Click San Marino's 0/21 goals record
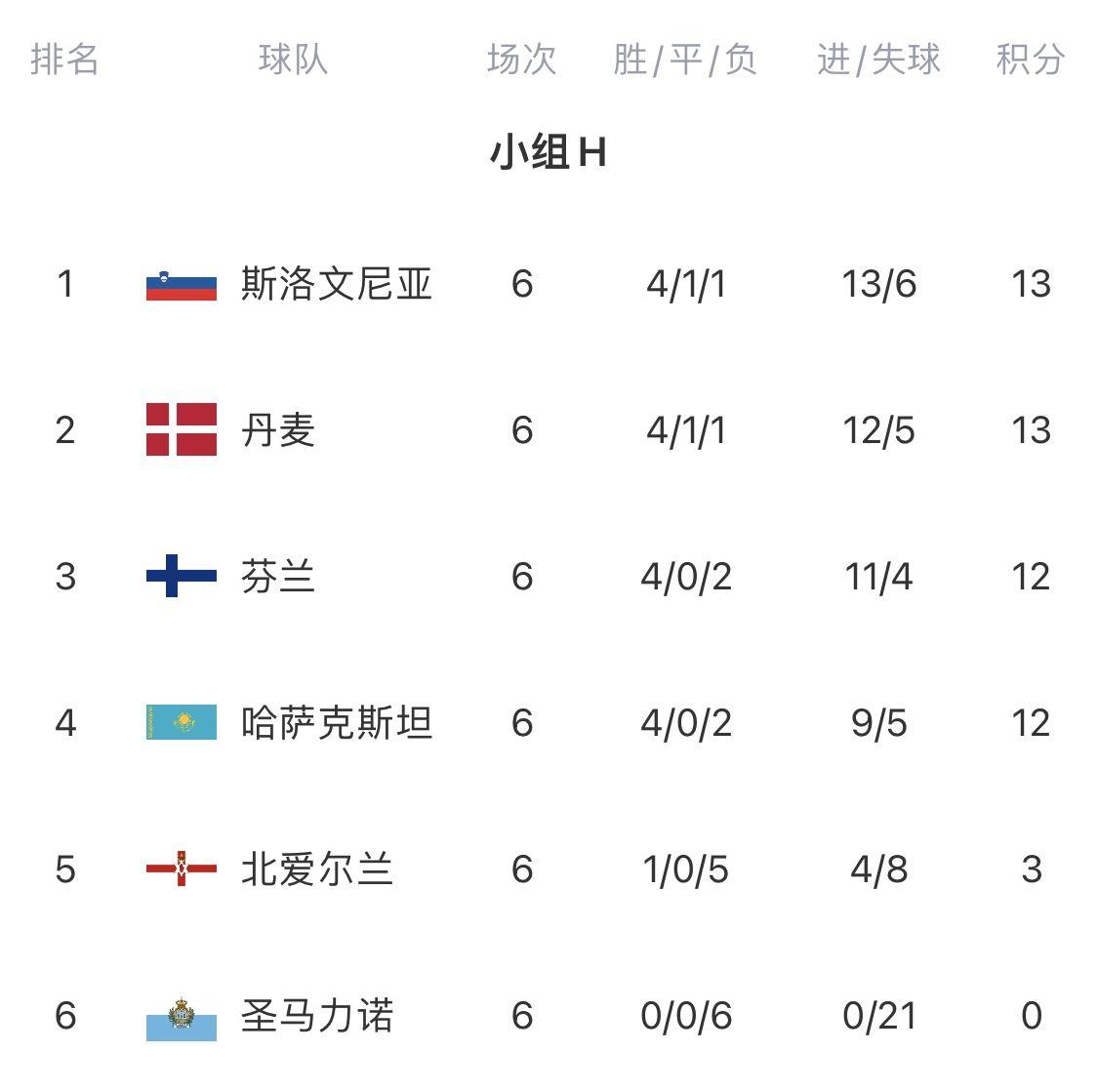The image size is (1098, 1092). pyautogui.click(x=878, y=1016)
